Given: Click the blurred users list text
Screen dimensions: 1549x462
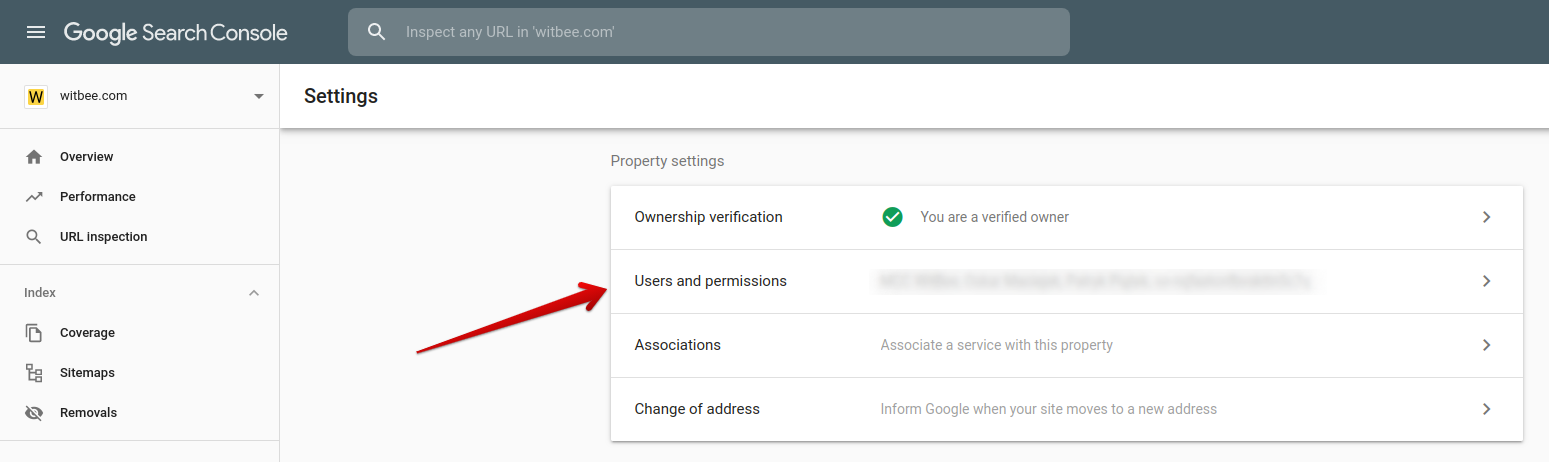Looking at the screenshot, I should click(1095, 281).
